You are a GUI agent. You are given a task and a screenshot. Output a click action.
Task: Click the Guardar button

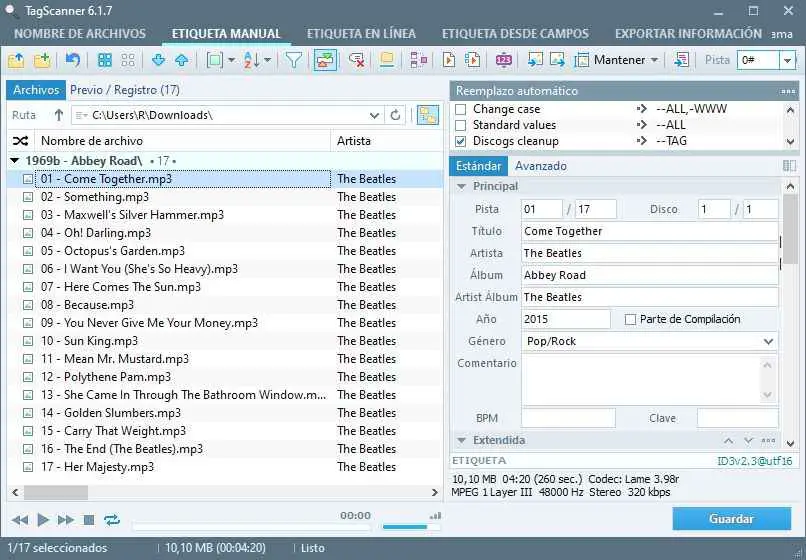click(x=731, y=519)
